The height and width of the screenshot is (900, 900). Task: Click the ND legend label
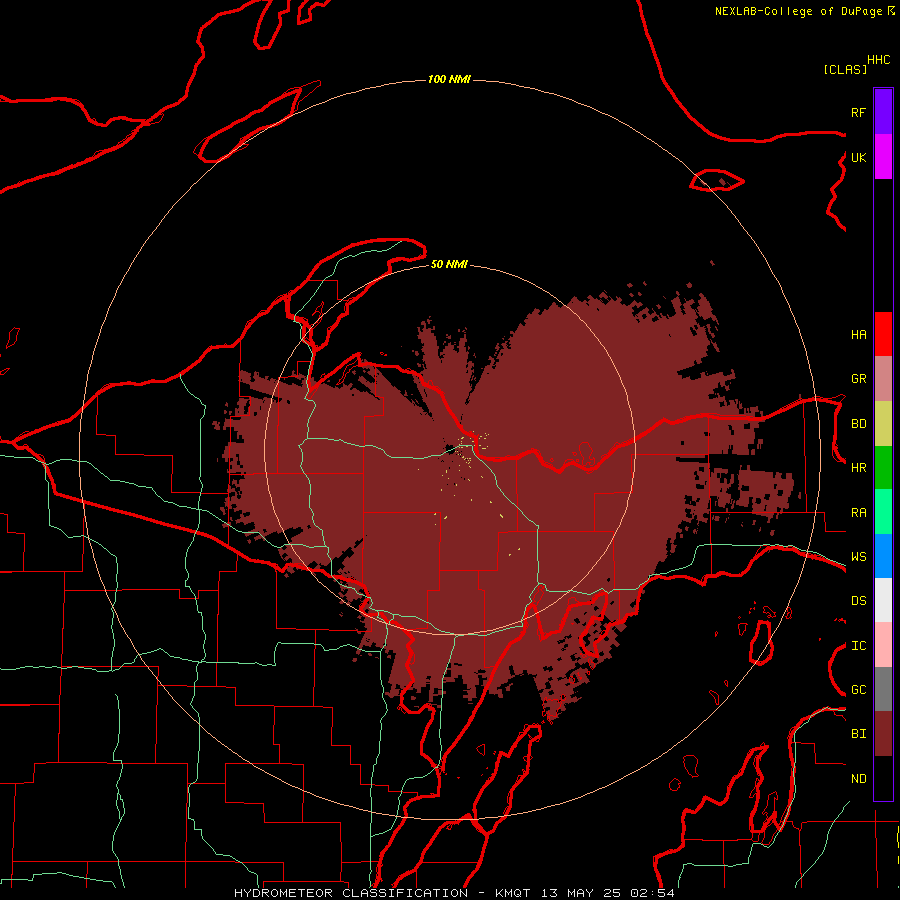(x=858, y=779)
